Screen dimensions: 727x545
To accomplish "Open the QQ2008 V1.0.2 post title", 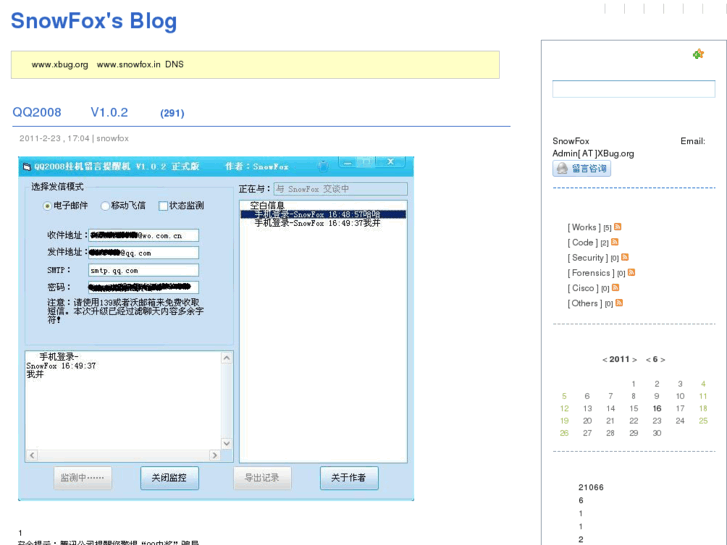I will [70, 112].
